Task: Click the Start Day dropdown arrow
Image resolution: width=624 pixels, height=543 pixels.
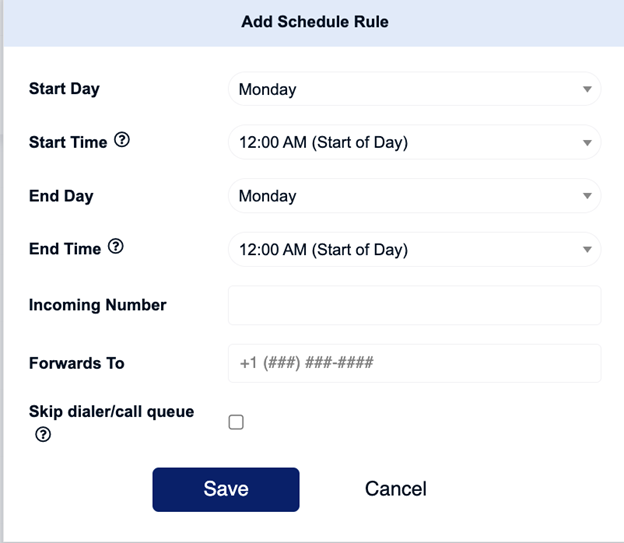Action: [587, 89]
